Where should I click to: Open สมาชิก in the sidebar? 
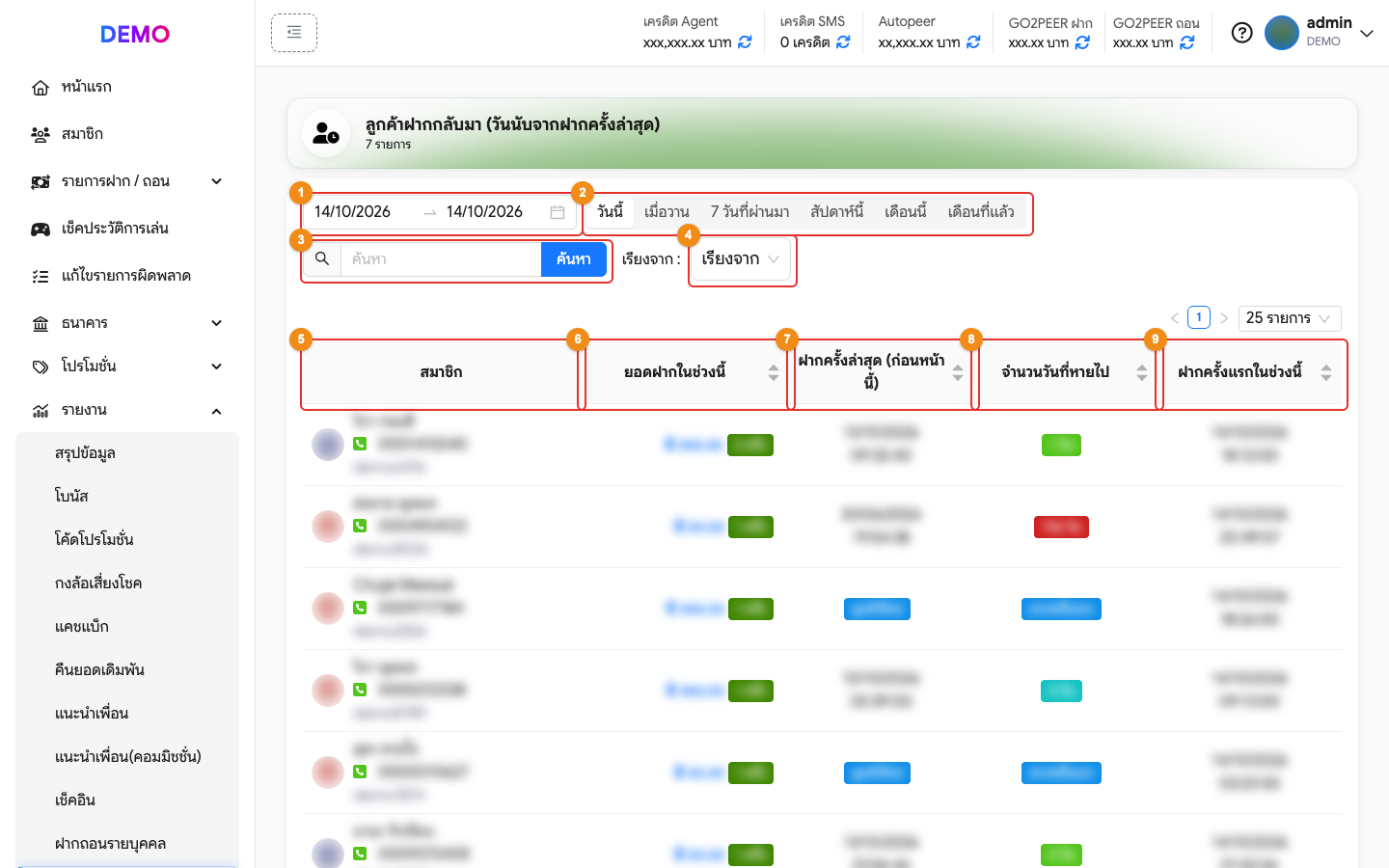[127, 134]
